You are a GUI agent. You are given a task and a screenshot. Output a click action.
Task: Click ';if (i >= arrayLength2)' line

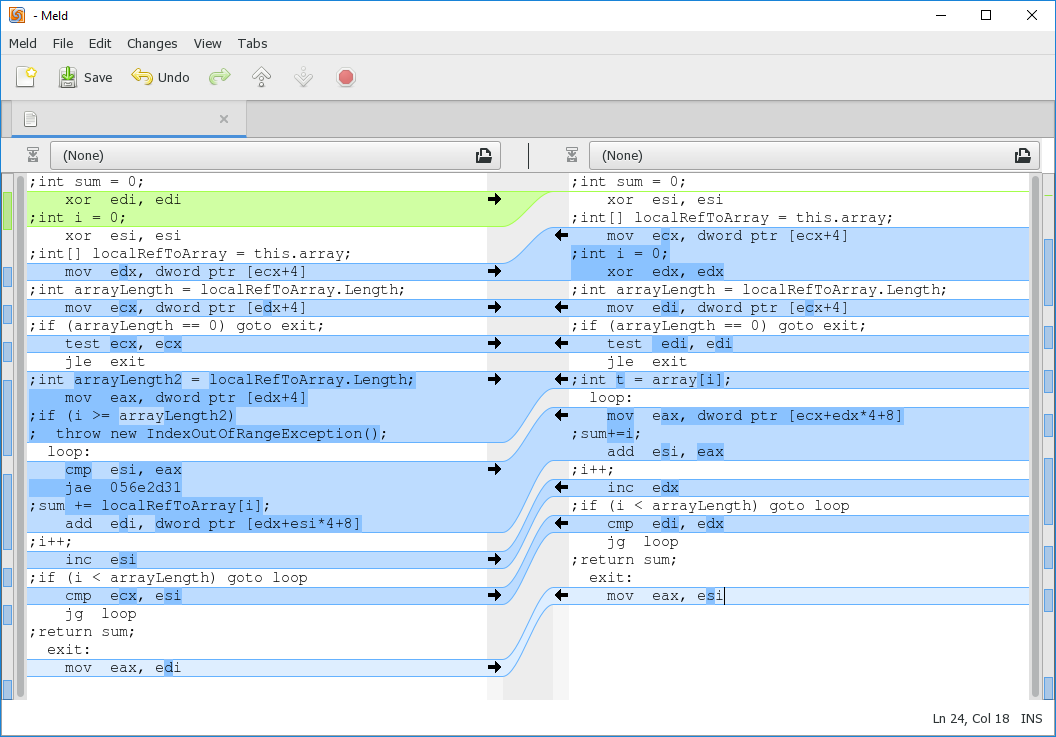click(x=131, y=416)
